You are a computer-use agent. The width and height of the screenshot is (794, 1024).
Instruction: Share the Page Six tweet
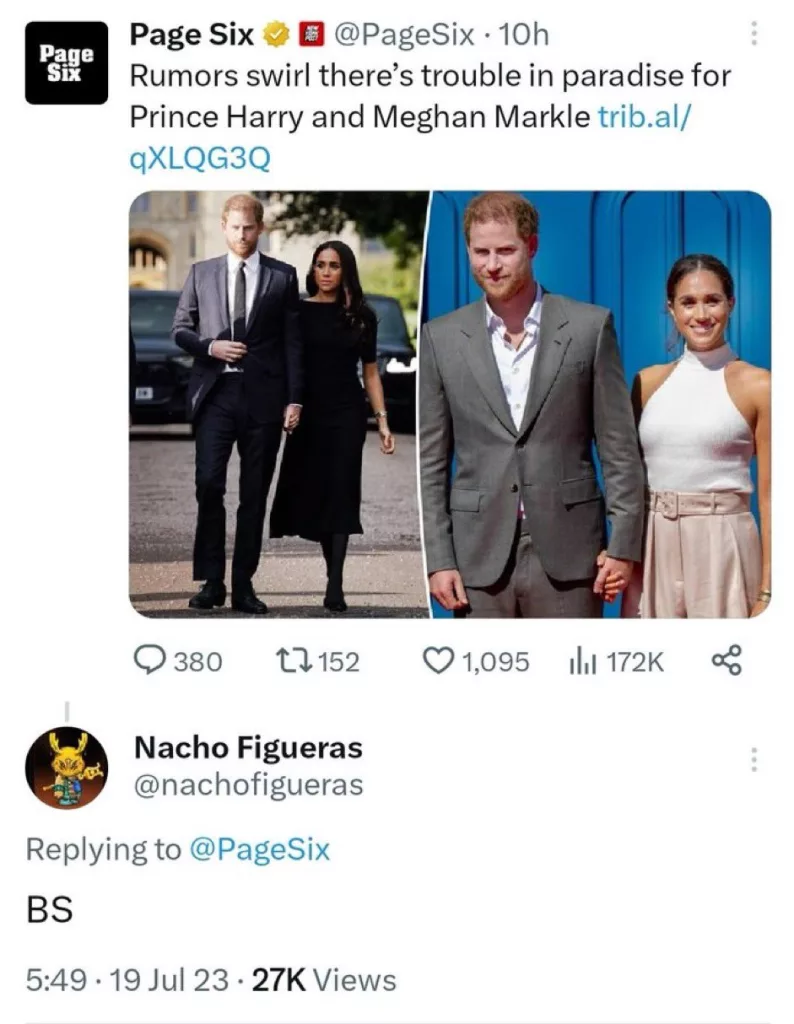pyautogui.click(x=726, y=661)
